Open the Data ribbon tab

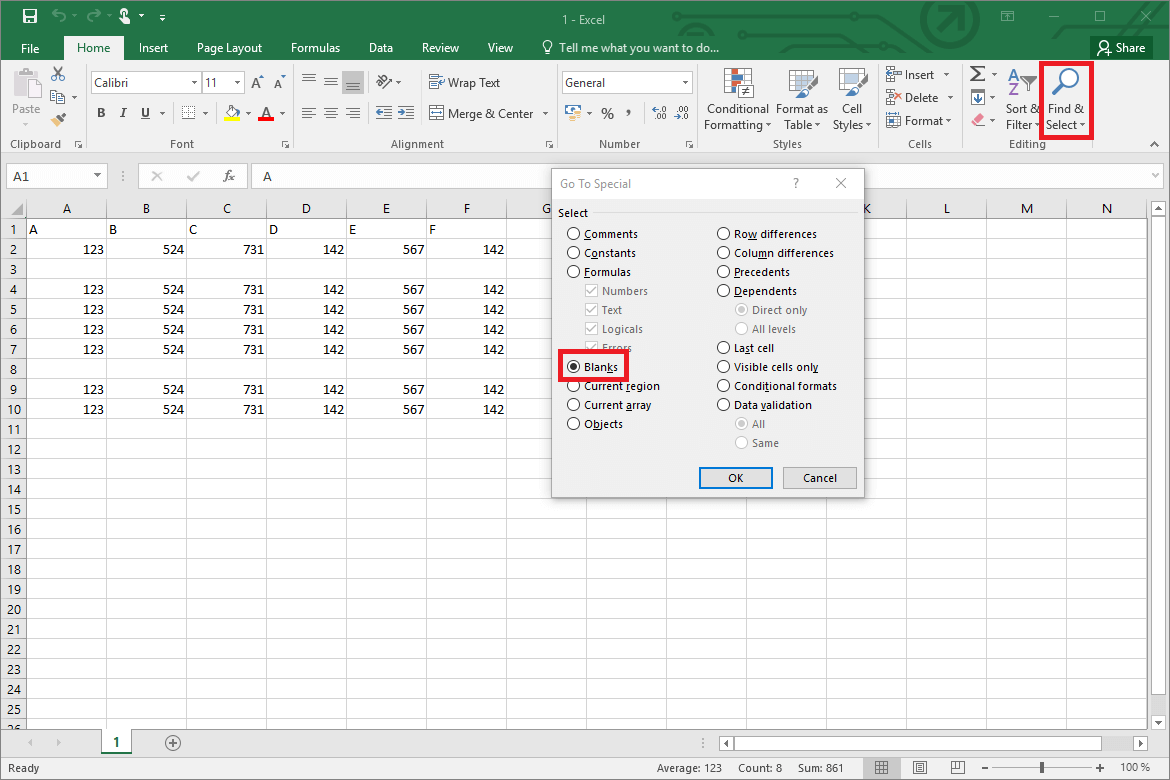click(380, 47)
